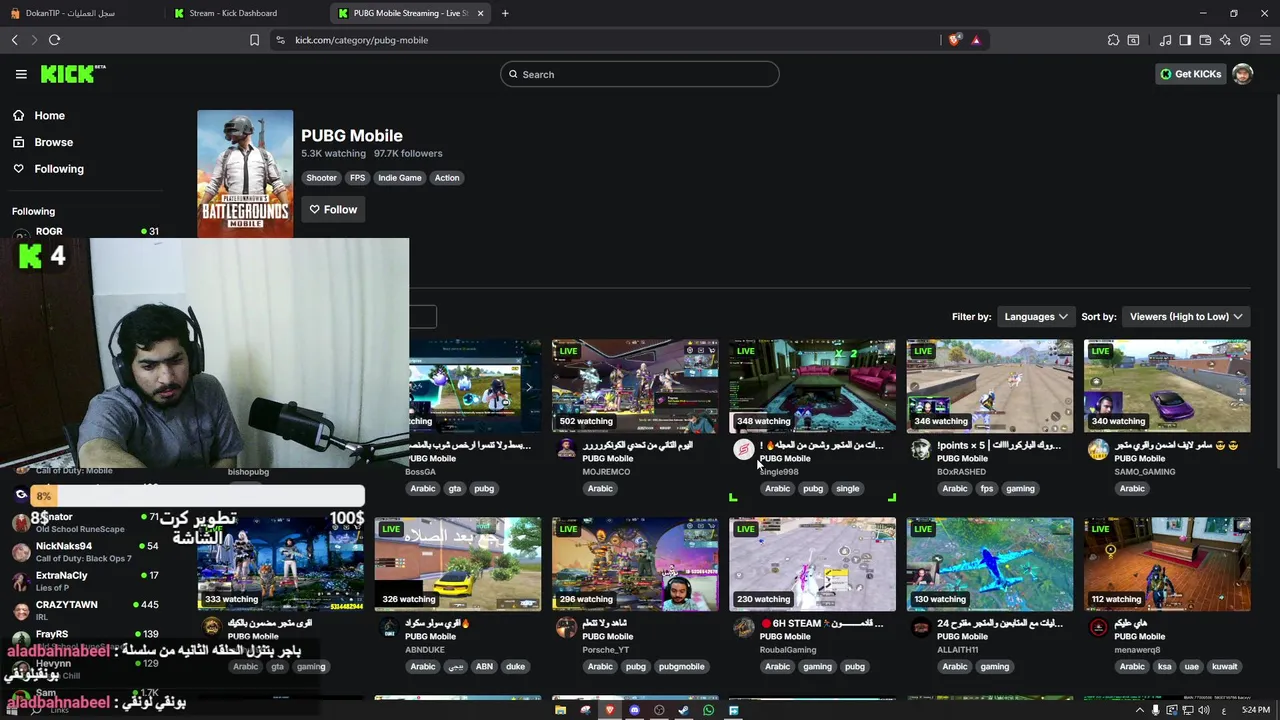Open the RoubalGaming stream with 230 watching
The height and width of the screenshot is (720, 1280).
tap(812, 564)
